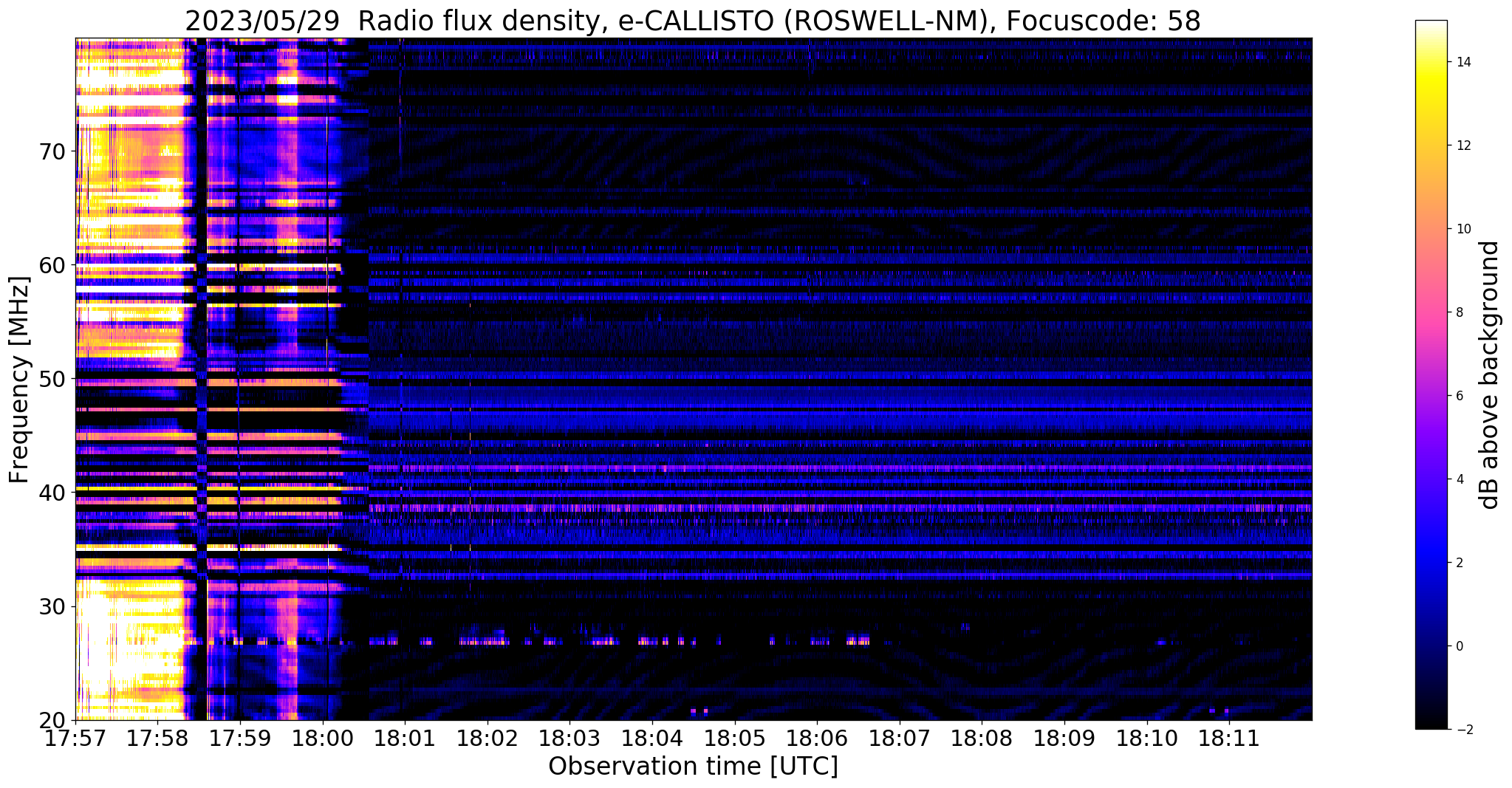The image size is (1512, 788).
Task: Click the 18:04 time tick label
Action: coord(652,738)
